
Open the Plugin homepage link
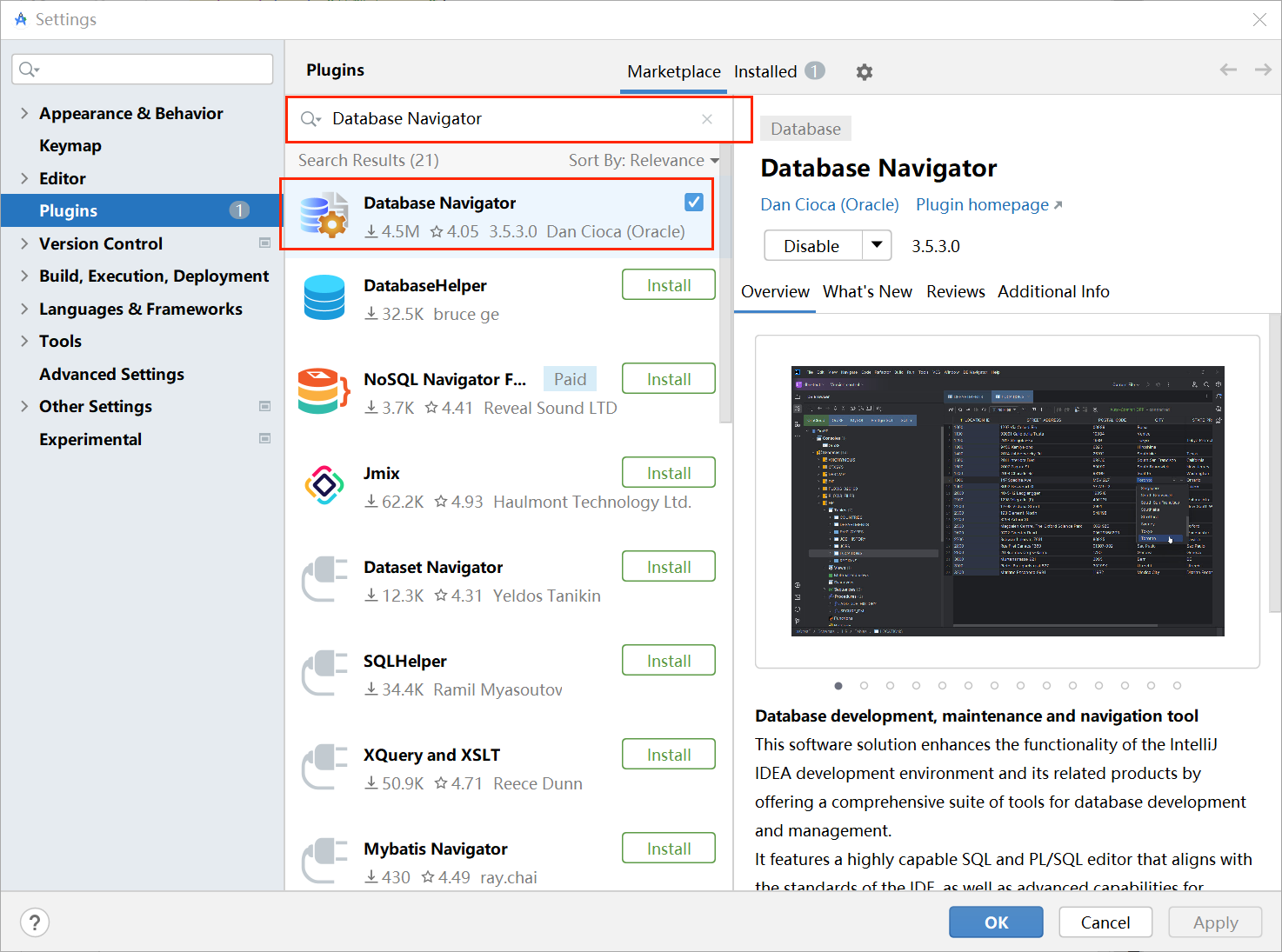point(989,204)
